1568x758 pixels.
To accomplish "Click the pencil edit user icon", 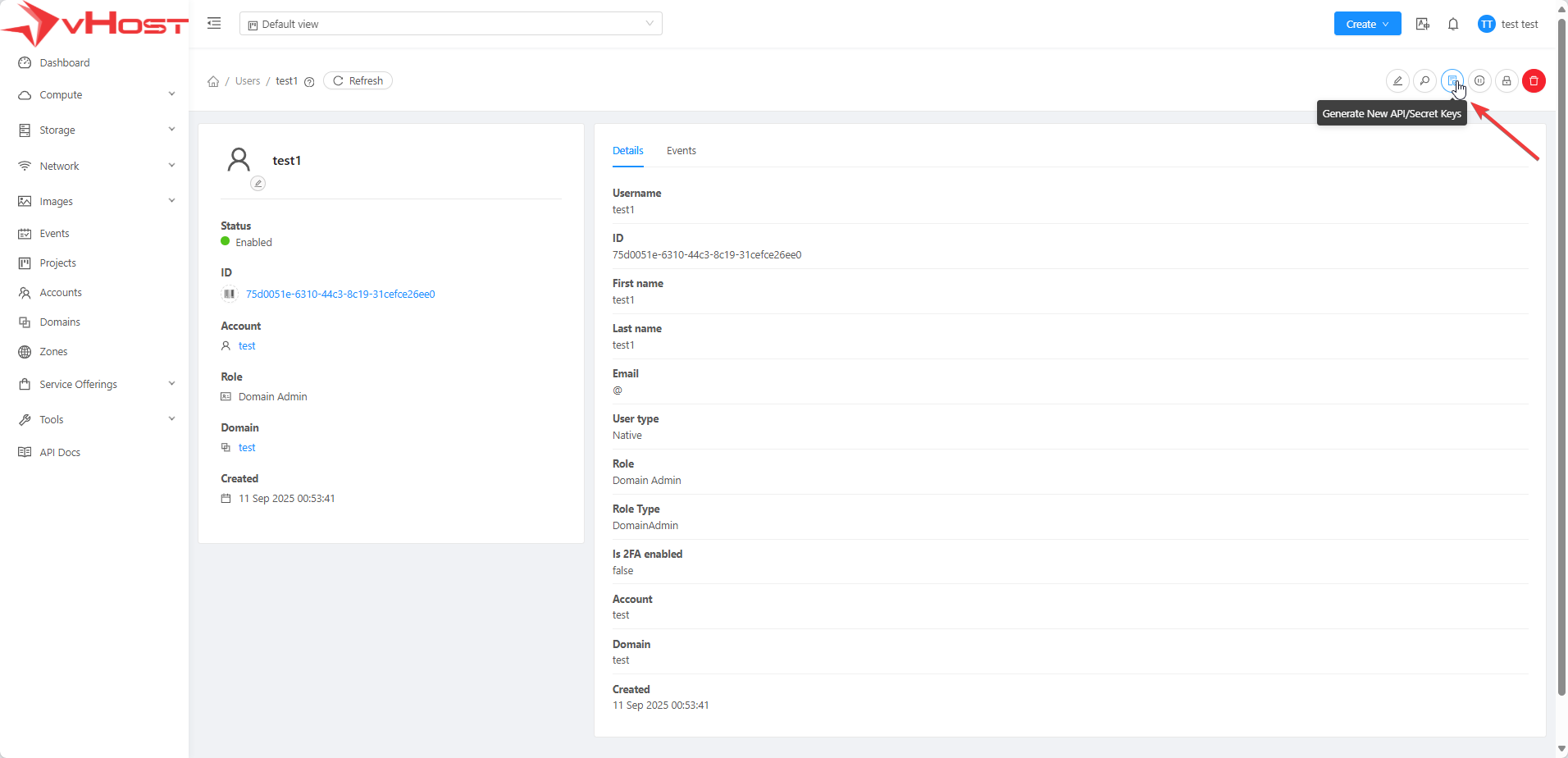I will tap(1397, 81).
